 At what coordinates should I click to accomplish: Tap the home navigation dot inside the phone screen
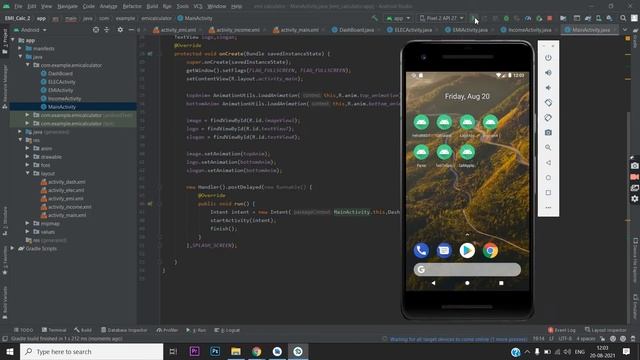[x=467, y=283]
